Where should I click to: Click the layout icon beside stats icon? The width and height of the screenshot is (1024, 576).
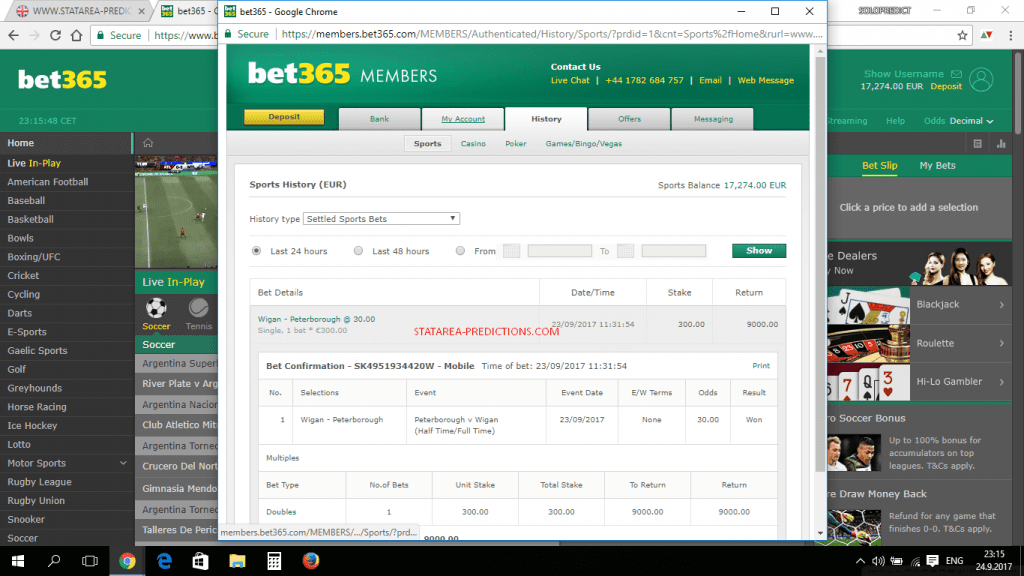click(978, 144)
